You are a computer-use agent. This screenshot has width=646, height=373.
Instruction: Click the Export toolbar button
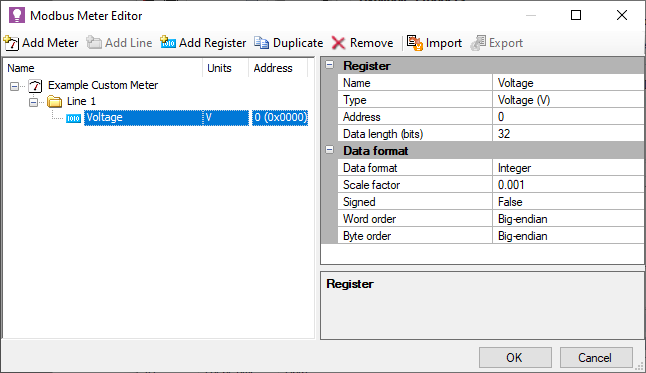(497, 43)
